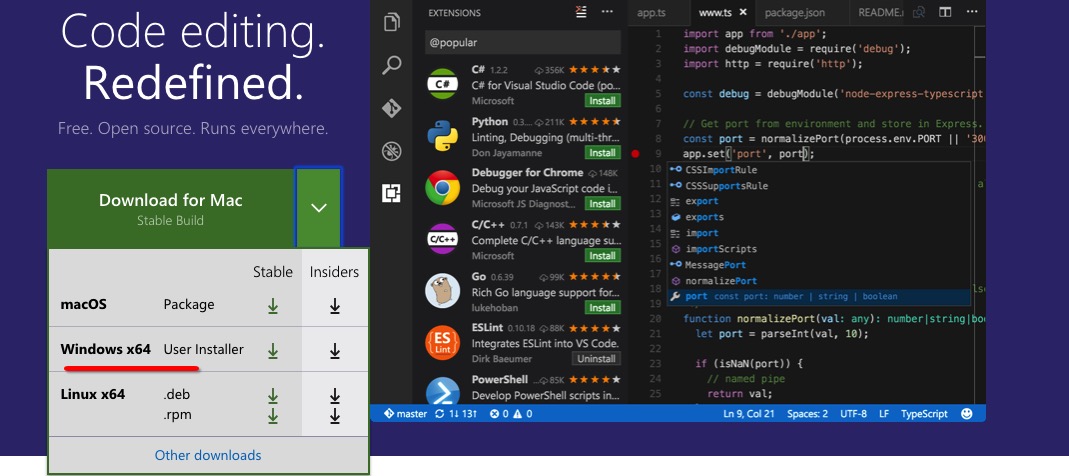This screenshot has width=1069, height=476.
Task: Expand the download options chevron dropdown
Action: coord(318,208)
